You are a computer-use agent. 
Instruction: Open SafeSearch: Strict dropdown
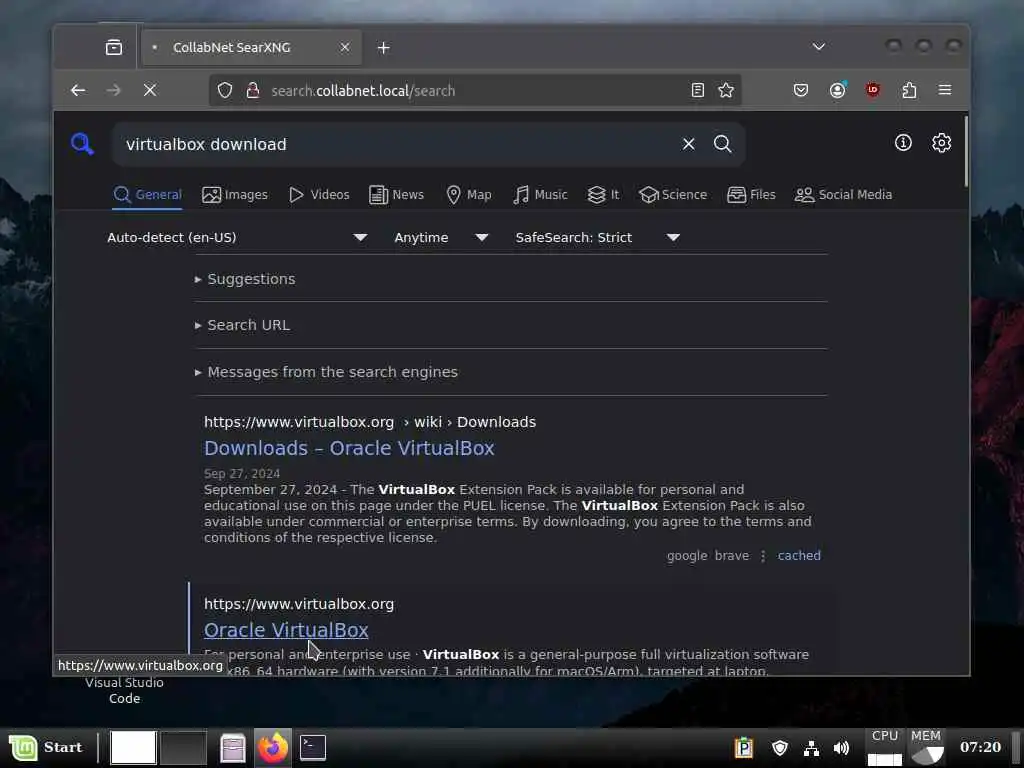click(598, 237)
